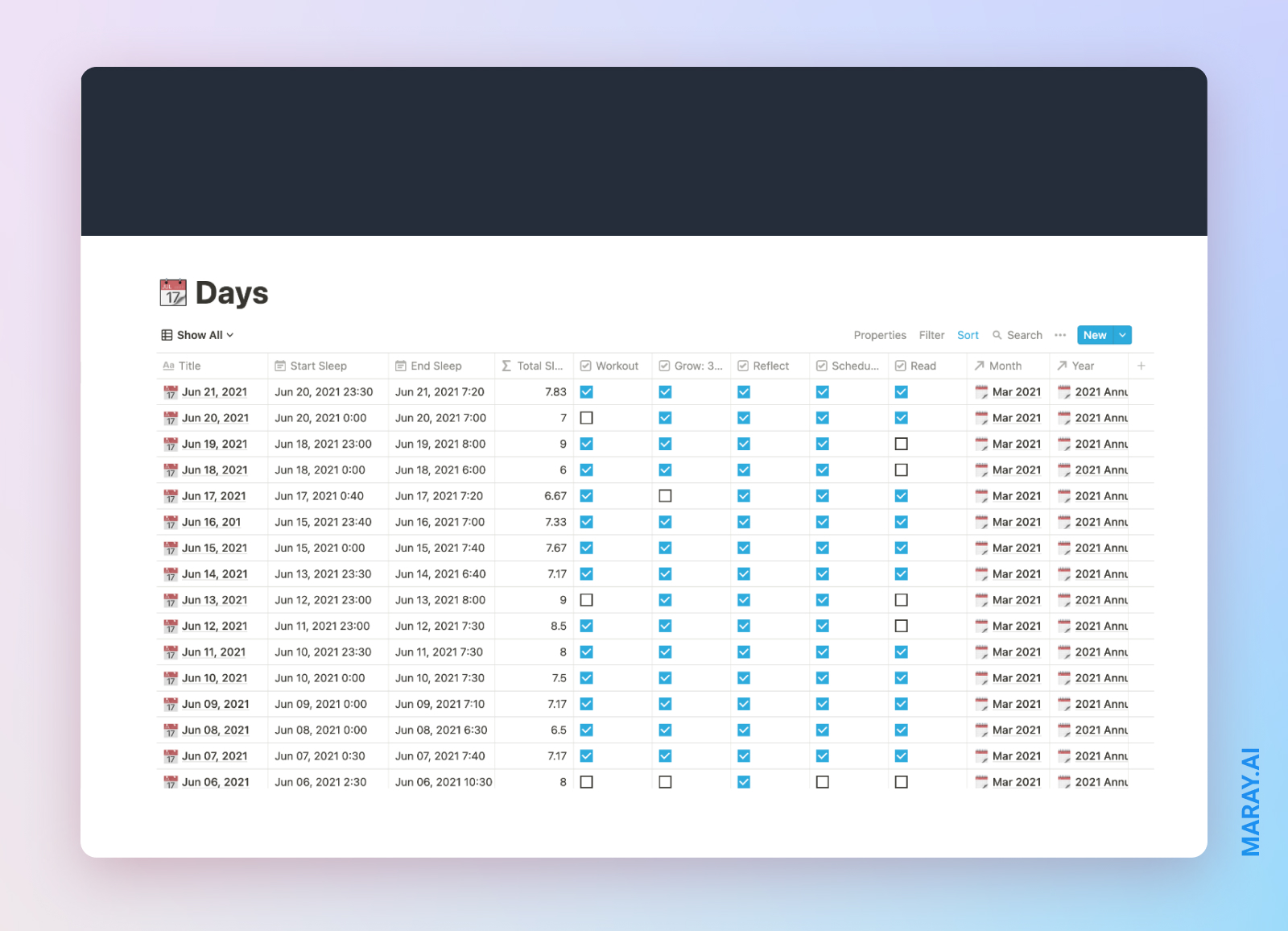Open the Show All view dropdown
The image size is (1288, 931).
197,335
